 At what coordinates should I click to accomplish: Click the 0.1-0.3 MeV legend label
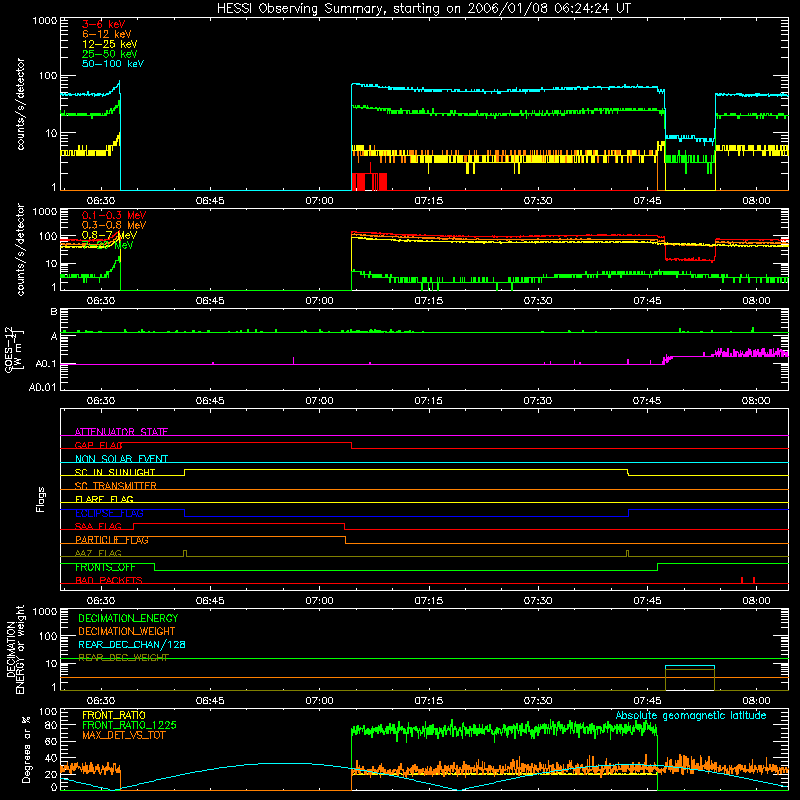tap(114, 215)
